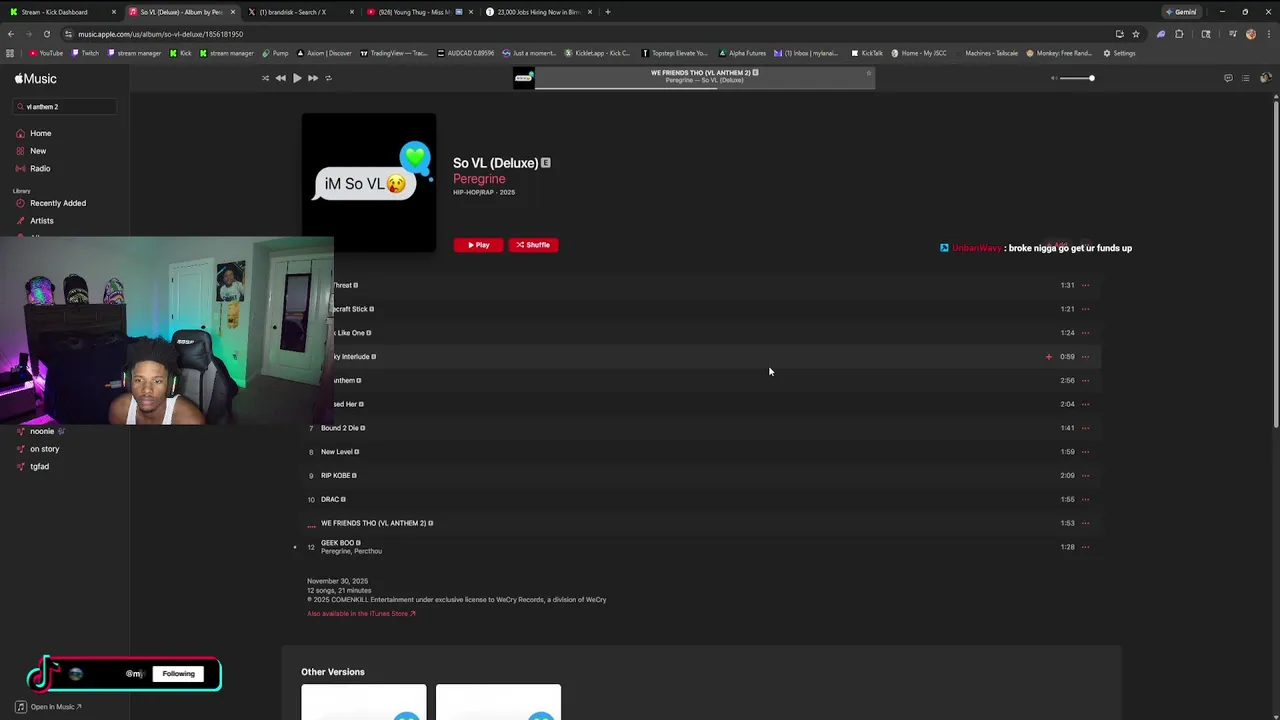Image resolution: width=1280 pixels, height=720 pixels.
Task: Bookmark this page with the star icon
Action: tap(1136, 34)
